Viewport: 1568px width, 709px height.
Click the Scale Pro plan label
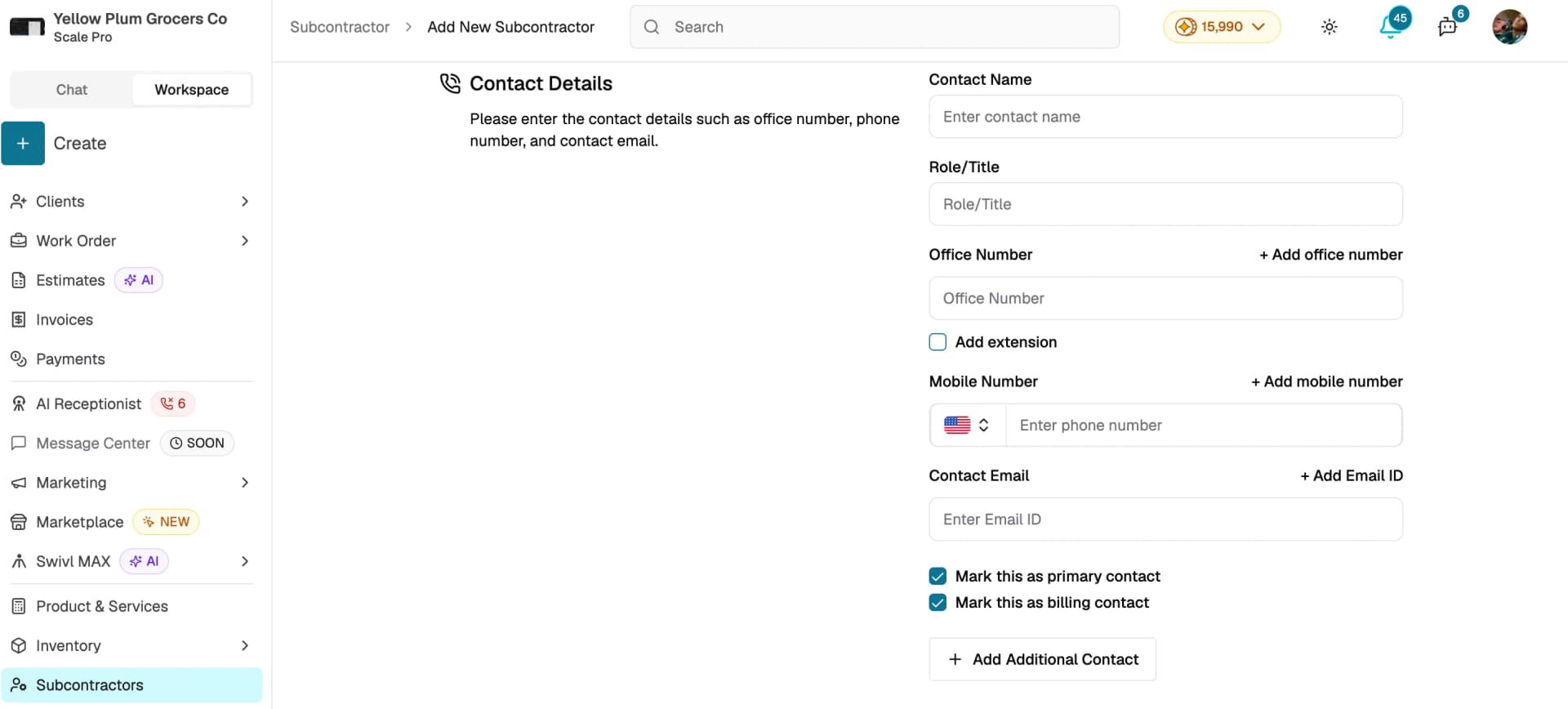pos(82,38)
